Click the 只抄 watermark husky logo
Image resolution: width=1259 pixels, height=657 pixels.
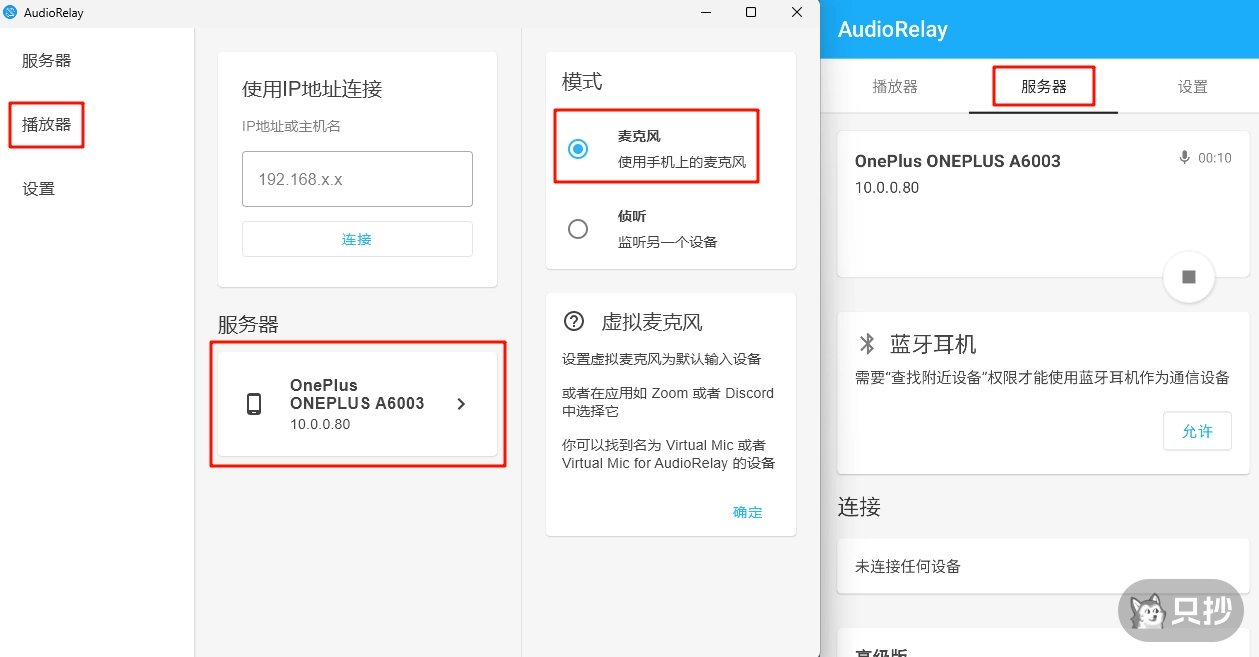pos(1146,610)
